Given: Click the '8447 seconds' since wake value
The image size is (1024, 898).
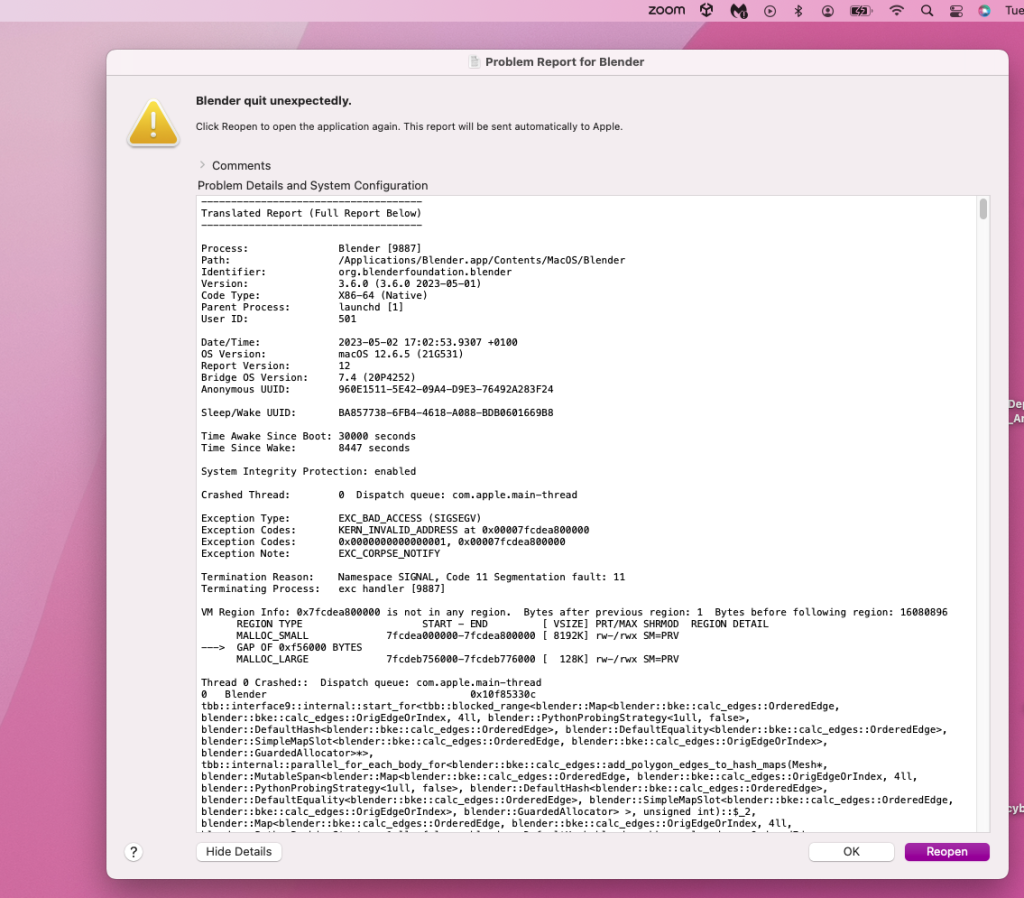Looking at the screenshot, I should coord(374,448).
